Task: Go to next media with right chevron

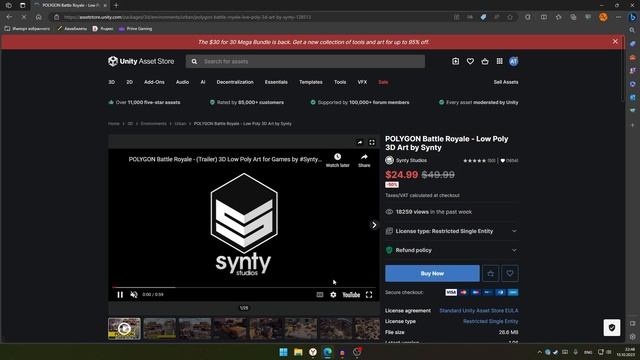Action: pos(374,225)
